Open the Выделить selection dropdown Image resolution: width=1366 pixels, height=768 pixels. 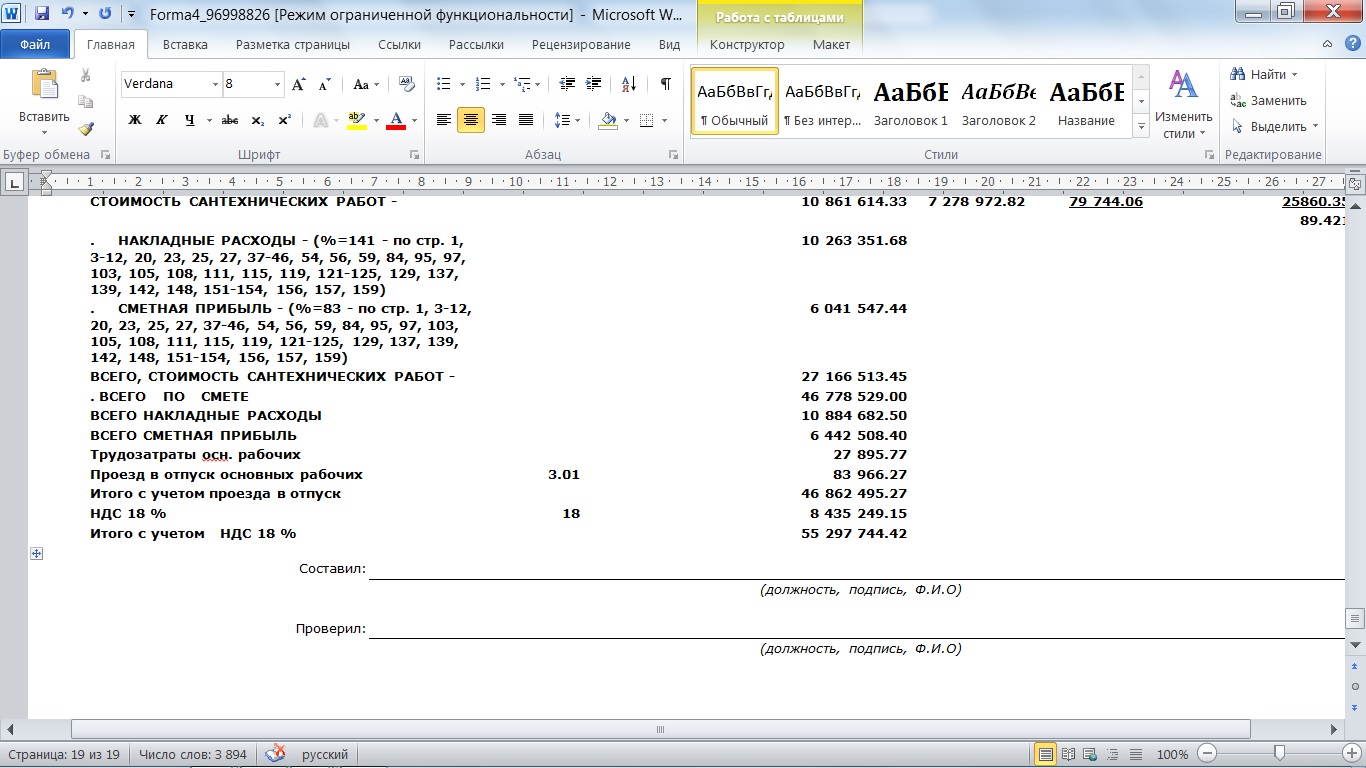click(x=1275, y=127)
